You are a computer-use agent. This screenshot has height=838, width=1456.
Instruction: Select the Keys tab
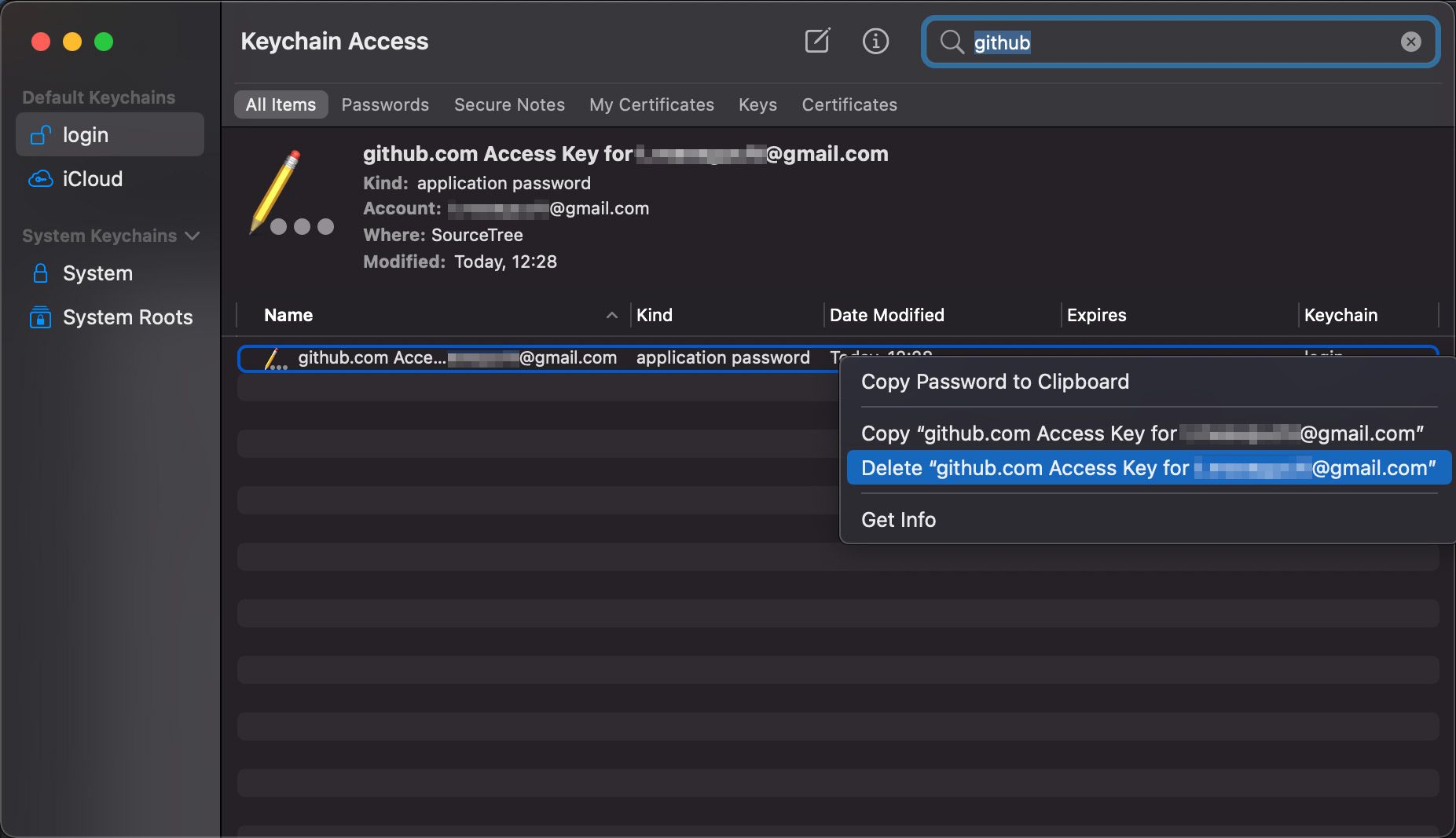pos(757,104)
